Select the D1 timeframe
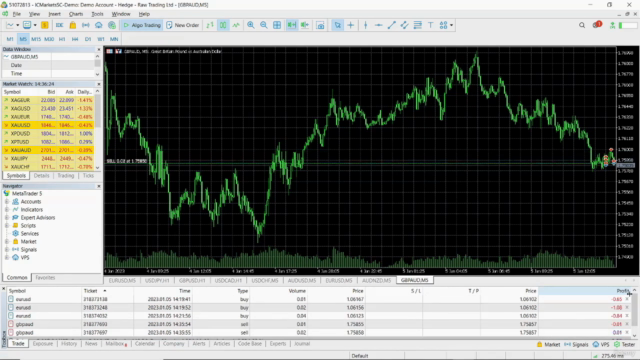The height and width of the screenshot is (360, 640). click(88, 39)
